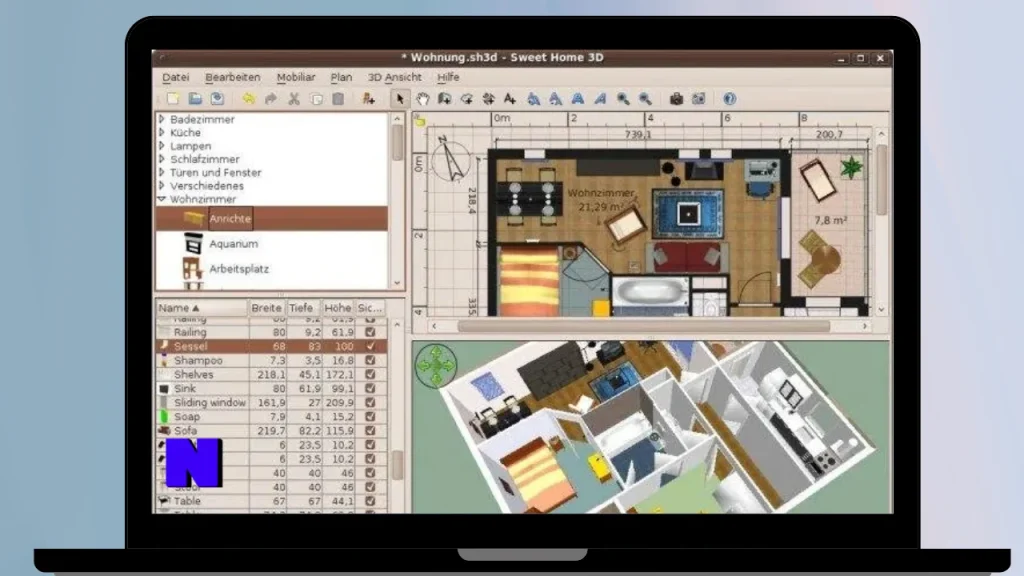Click the plan horizontal scrollbar thumb
The height and width of the screenshot is (576, 1024).
pos(643,326)
